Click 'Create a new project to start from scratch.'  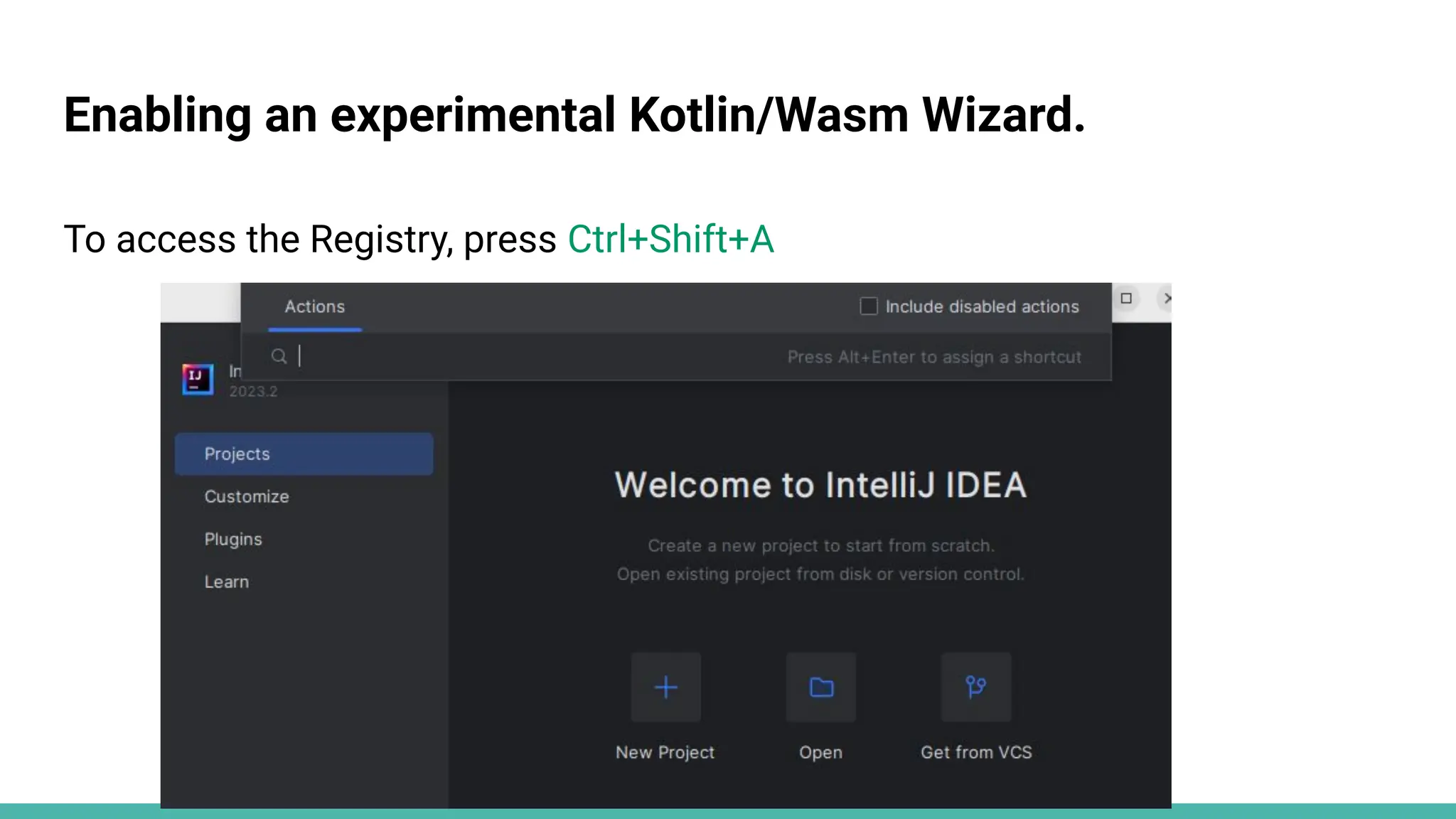click(x=821, y=546)
